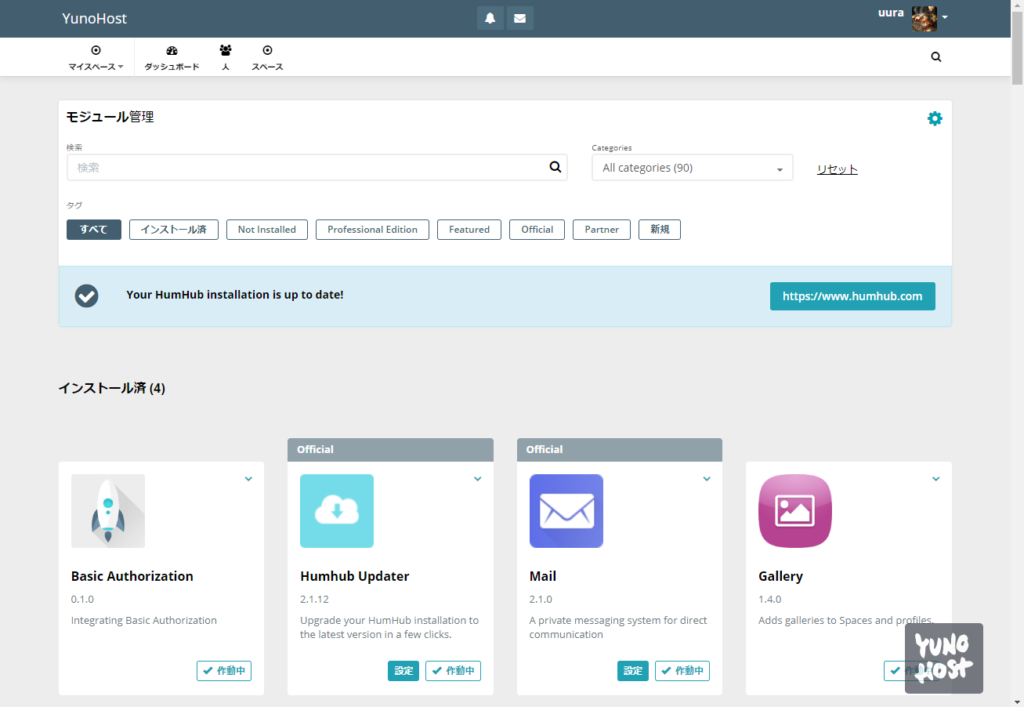Select the すべて tag filter

pos(93,229)
